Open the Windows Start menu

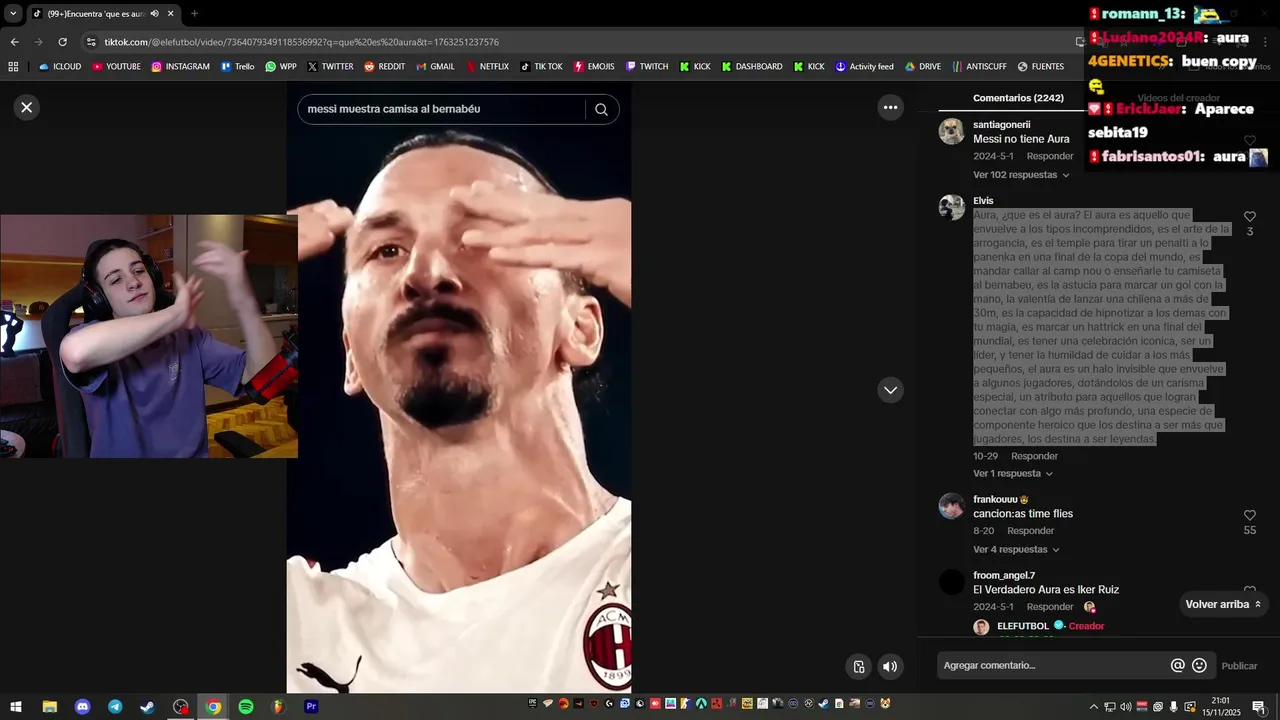pos(16,706)
